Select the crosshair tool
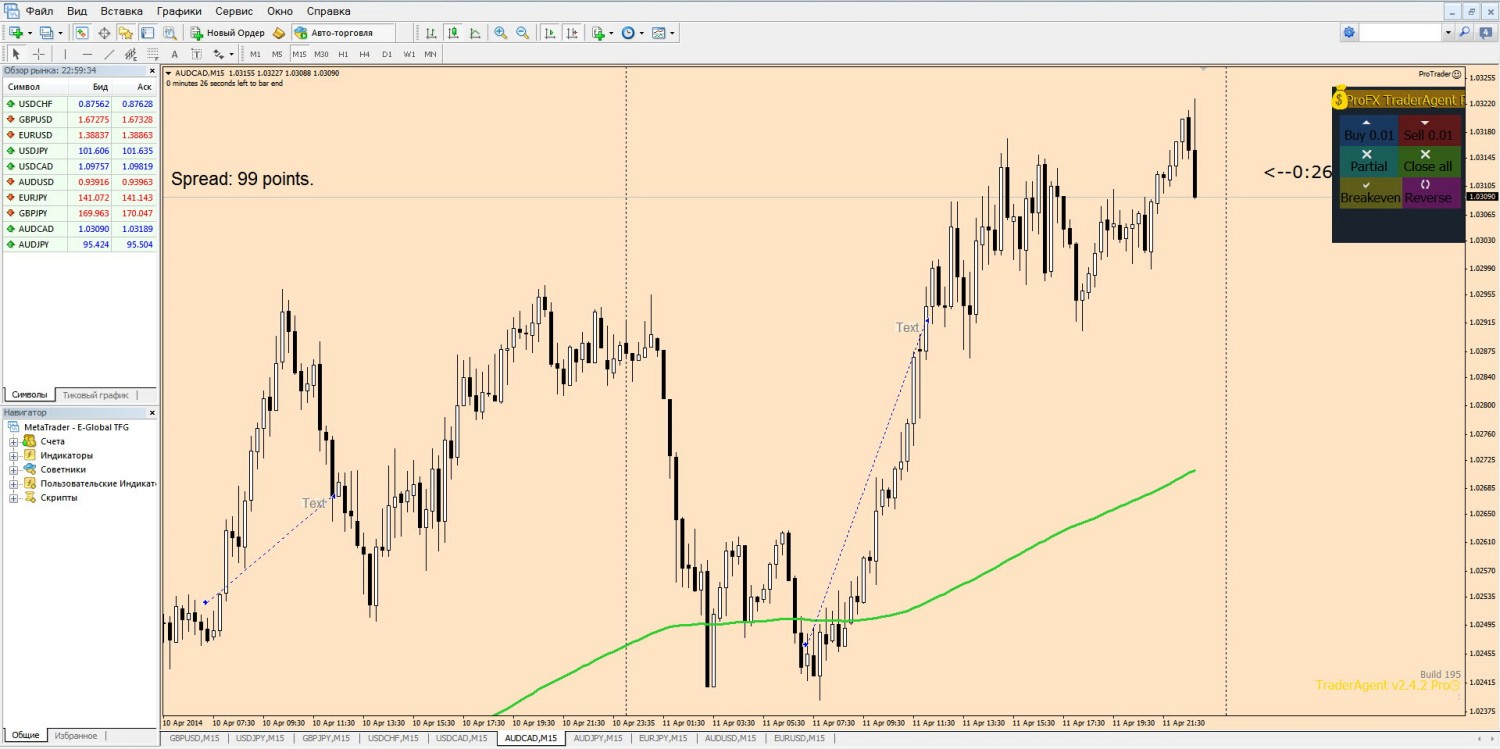1500x749 pixels. [x=38, y=54]
